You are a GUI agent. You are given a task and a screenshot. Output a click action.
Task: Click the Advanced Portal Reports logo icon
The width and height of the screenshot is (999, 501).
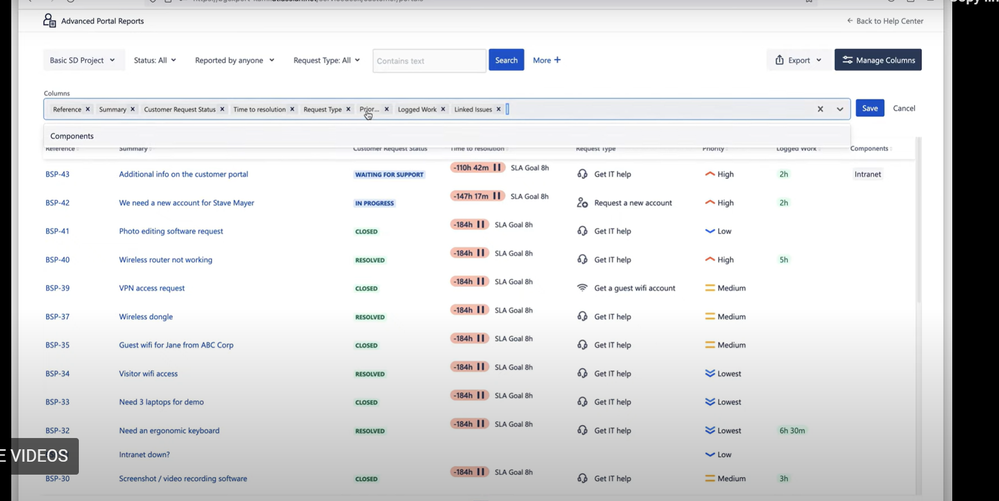[x=49, y=20]
